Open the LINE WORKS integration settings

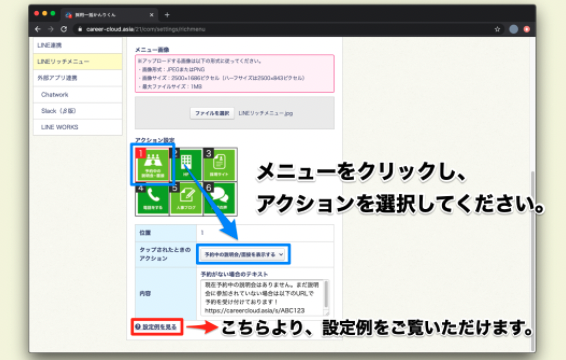78,127
